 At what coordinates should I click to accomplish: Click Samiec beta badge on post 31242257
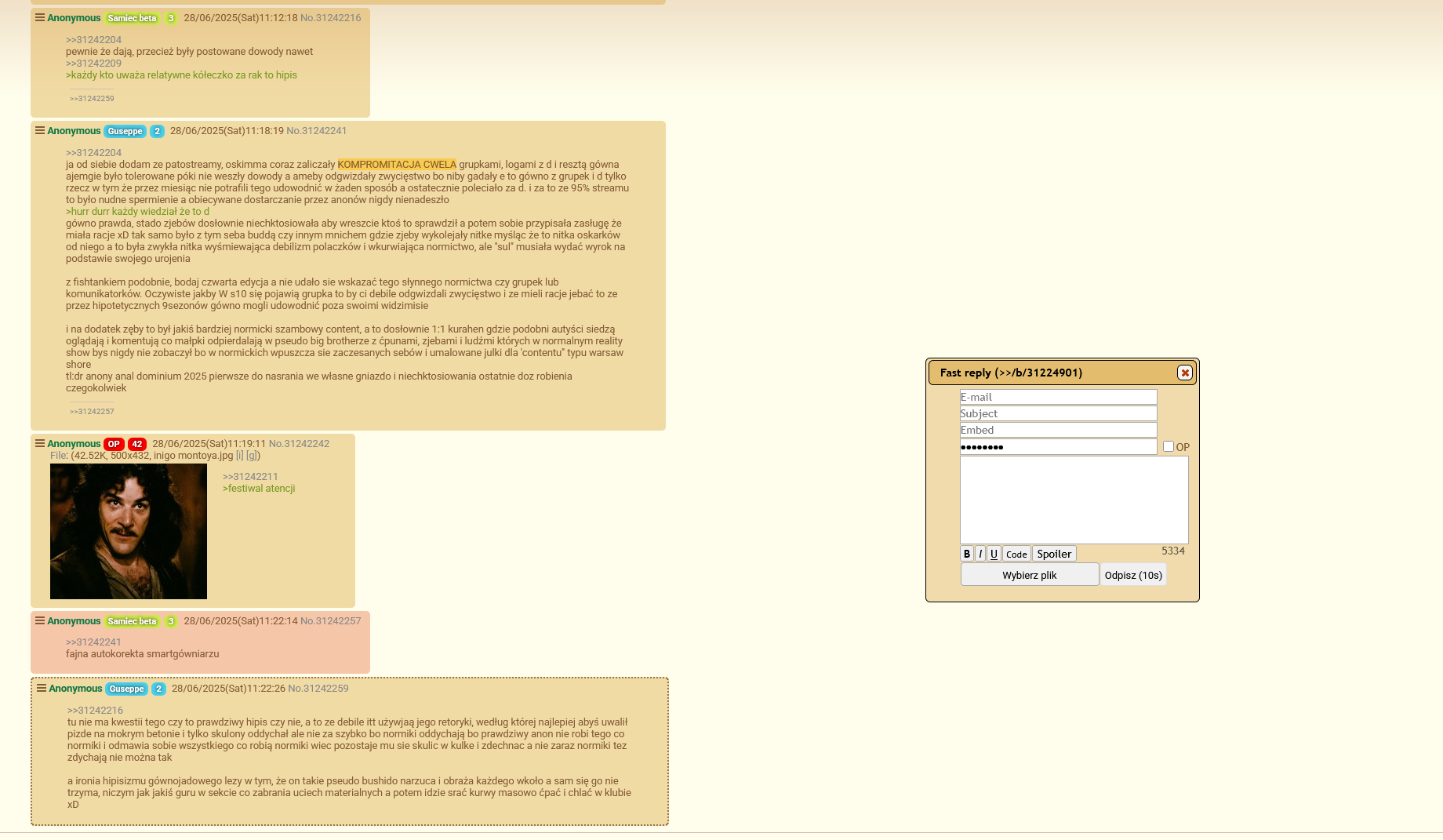pyautogui.click(x=133, y=621)
